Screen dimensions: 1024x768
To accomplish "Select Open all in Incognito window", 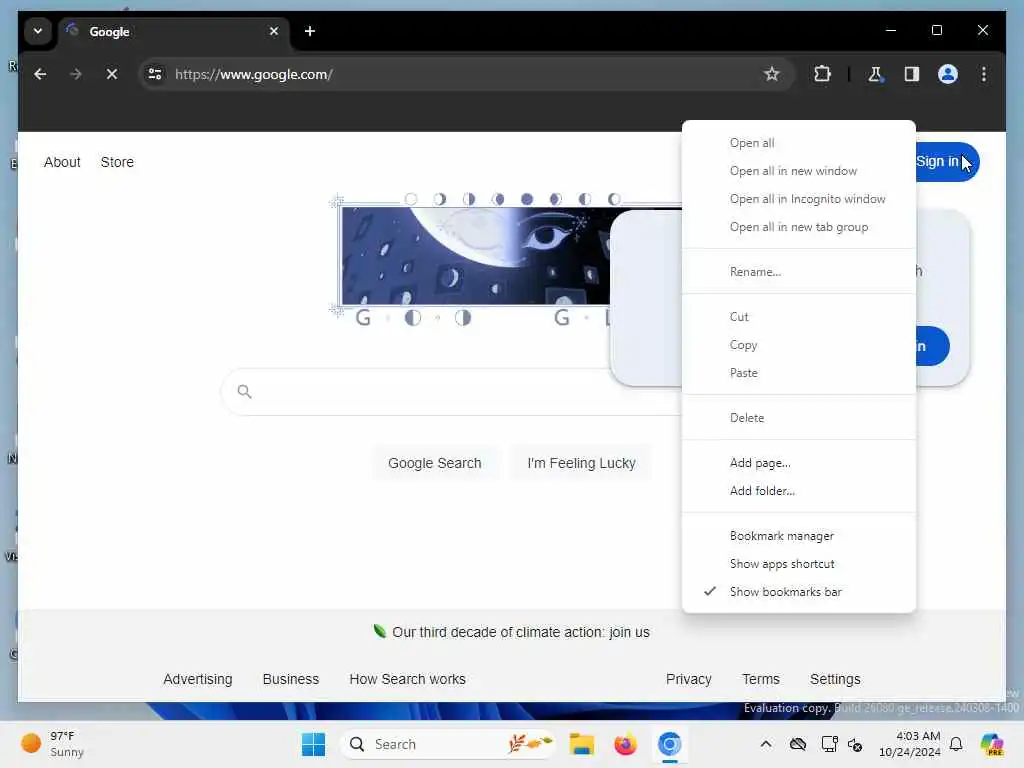I will 799,199.
